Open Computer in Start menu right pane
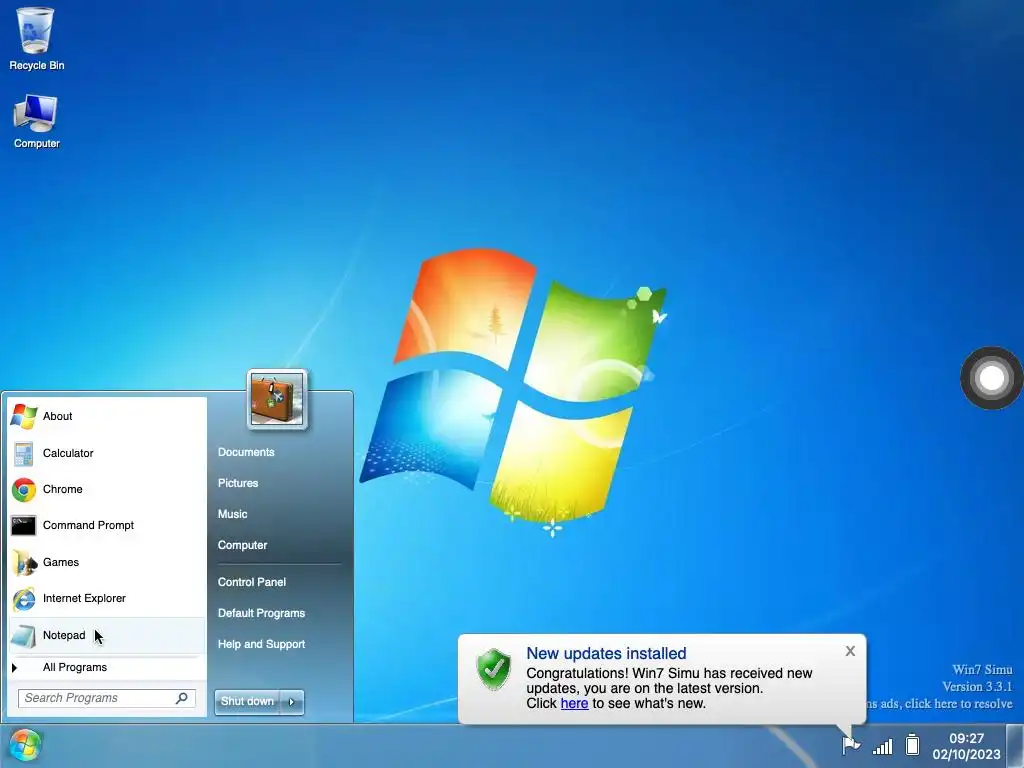1024x768 pixels. pos(242,545)
